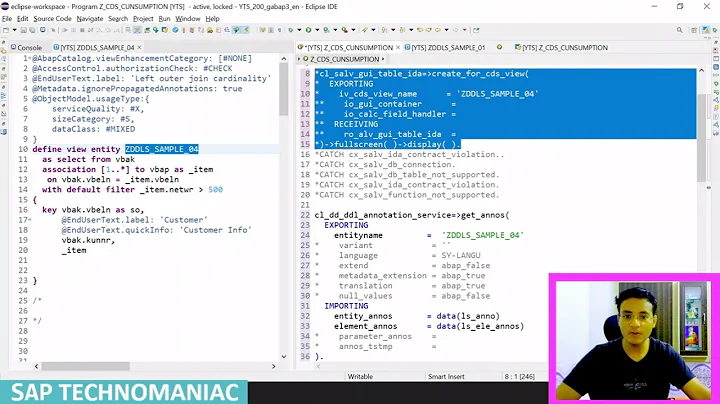Toggle show whitespace characters paragraph icon
The height and width of the screenshot is (404, 720).
tap(279, 30)
